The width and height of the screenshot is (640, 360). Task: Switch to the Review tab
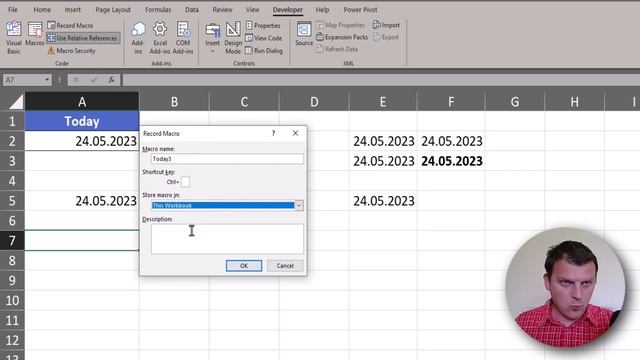coord(222,9)
